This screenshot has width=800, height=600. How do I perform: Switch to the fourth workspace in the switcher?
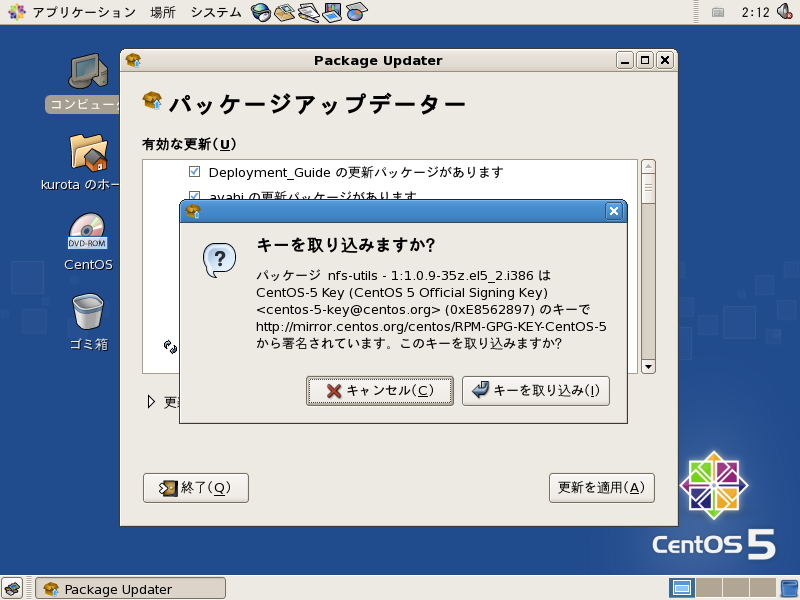pyautogui.click(x=763, y=588)
